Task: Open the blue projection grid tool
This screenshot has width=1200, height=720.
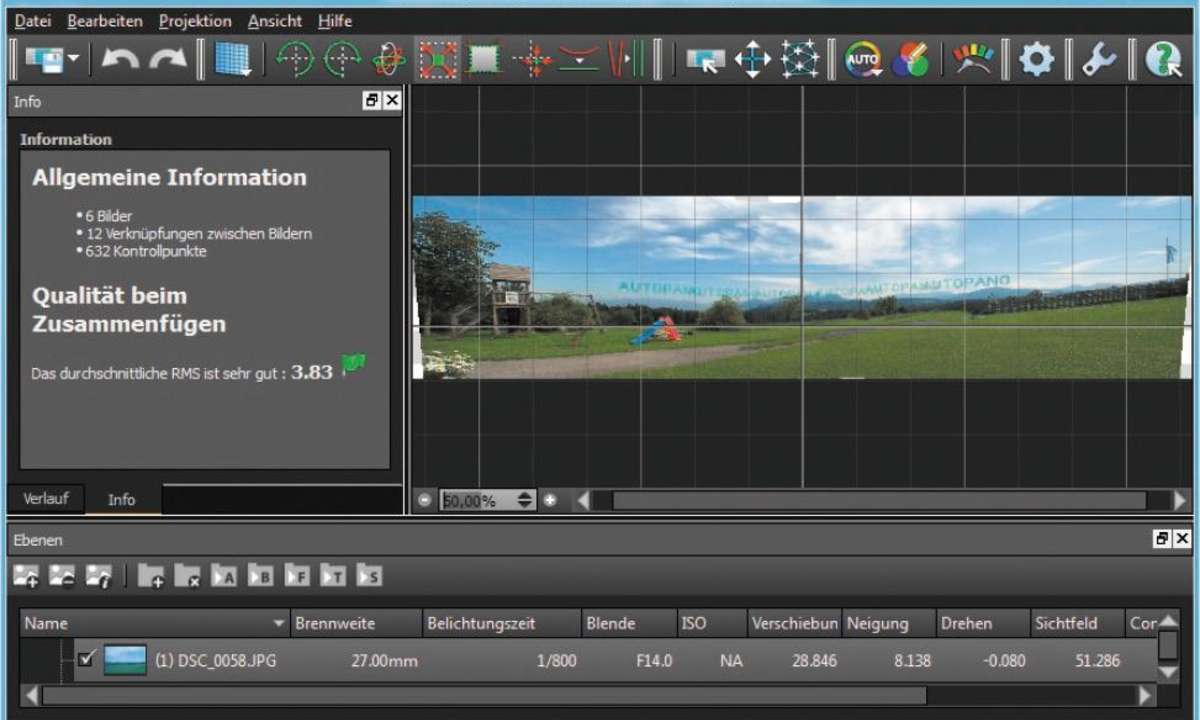Action: click(x=232, y=61)
